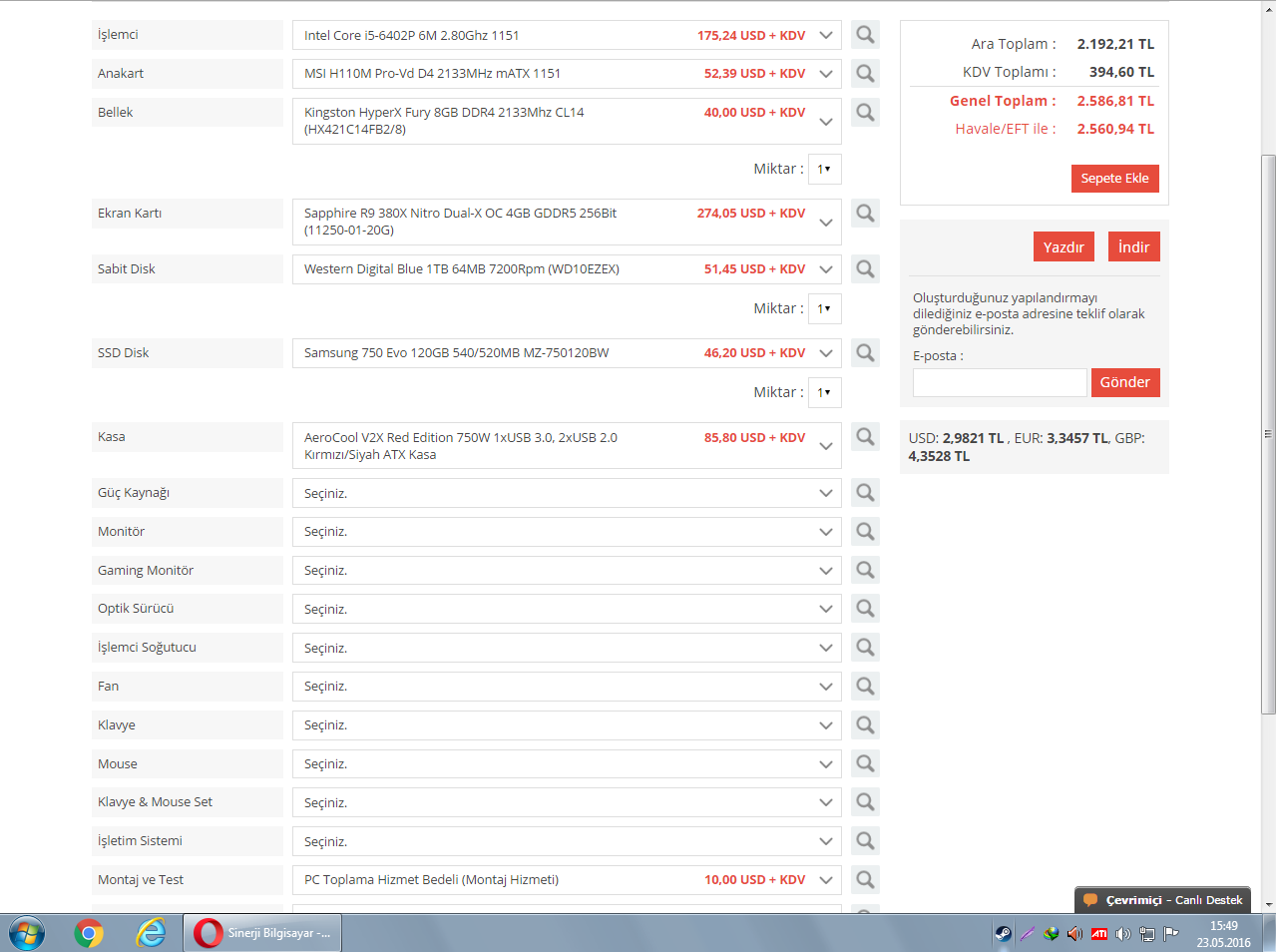Click the Yazdır button
The width and height of the screenshot is (1276, 952).
(1063, 247)
